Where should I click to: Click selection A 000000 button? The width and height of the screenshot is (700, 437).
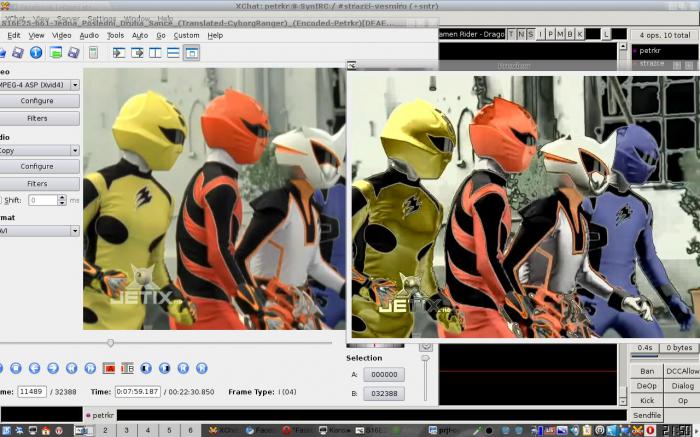click(x=384, y=375)
